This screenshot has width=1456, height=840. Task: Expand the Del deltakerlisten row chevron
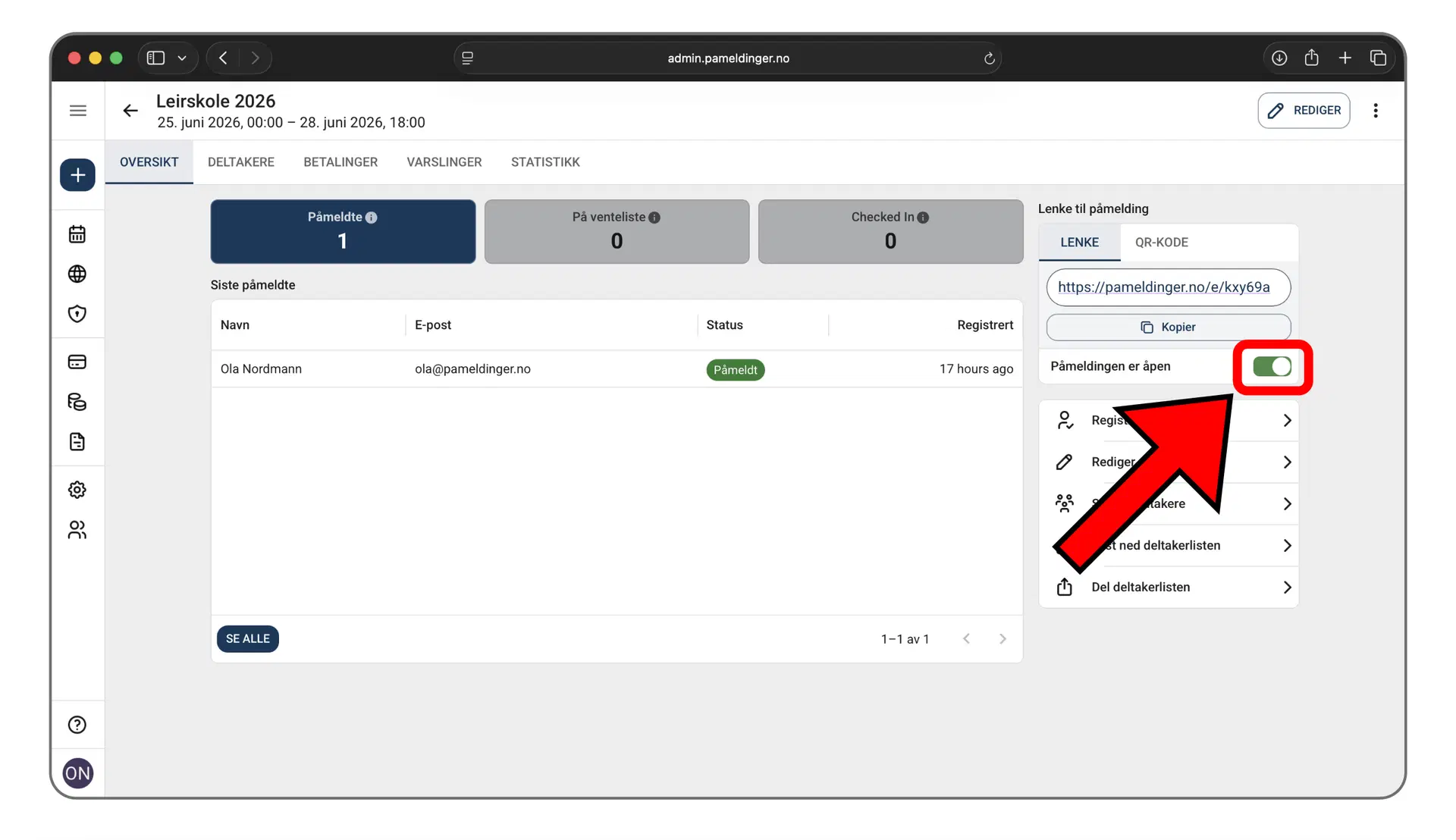pos(1287,588)
